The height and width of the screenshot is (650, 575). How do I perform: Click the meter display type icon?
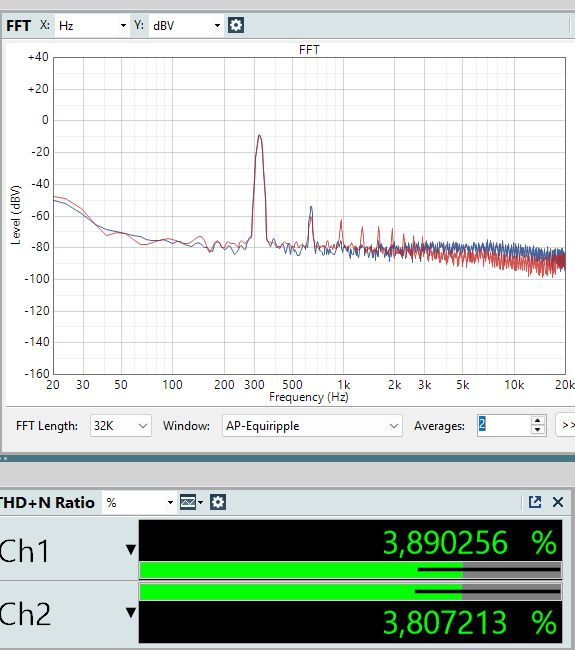click(191, 502)
